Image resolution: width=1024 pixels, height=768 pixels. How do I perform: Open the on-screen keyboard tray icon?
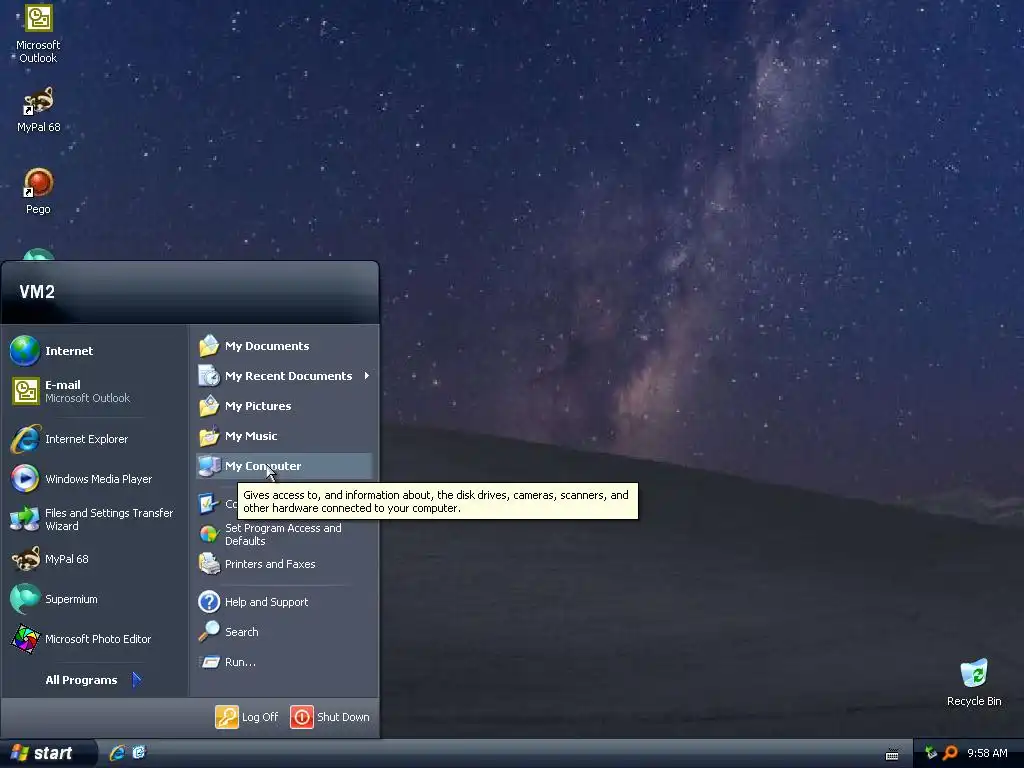(892, 754)
